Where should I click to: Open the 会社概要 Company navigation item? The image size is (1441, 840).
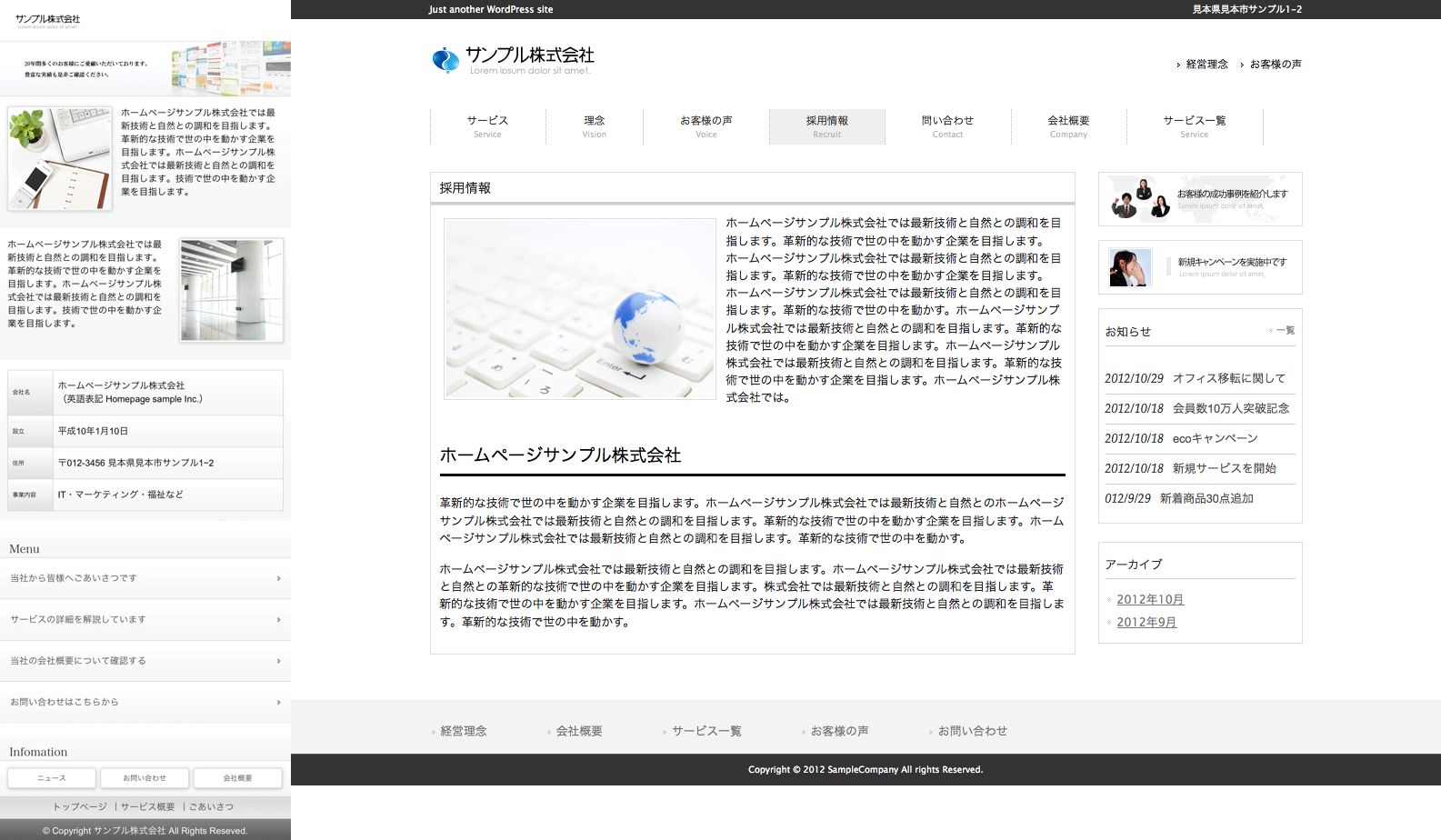coord(1068,126)
